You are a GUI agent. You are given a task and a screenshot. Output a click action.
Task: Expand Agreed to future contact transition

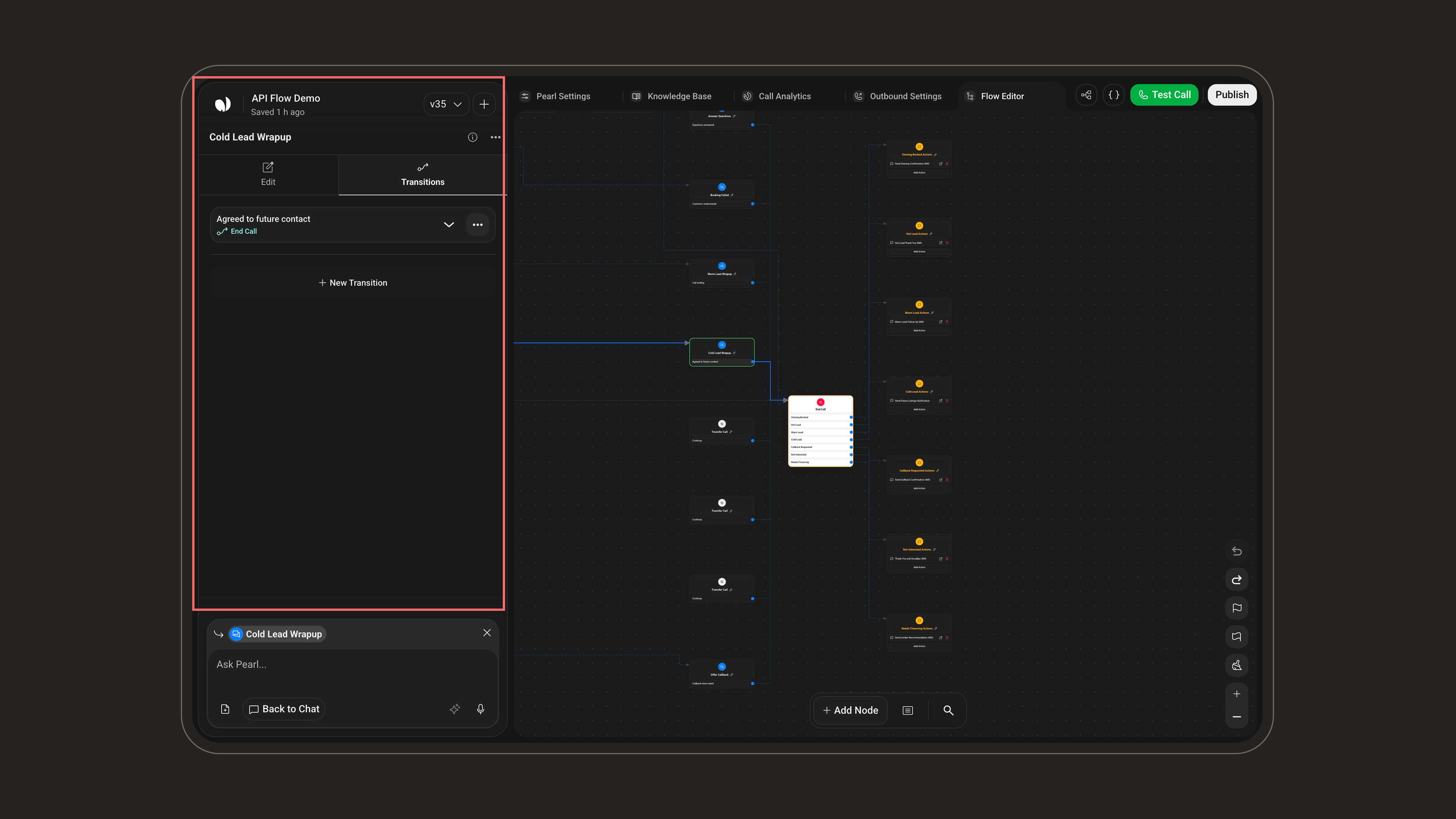tap(449, 225)
